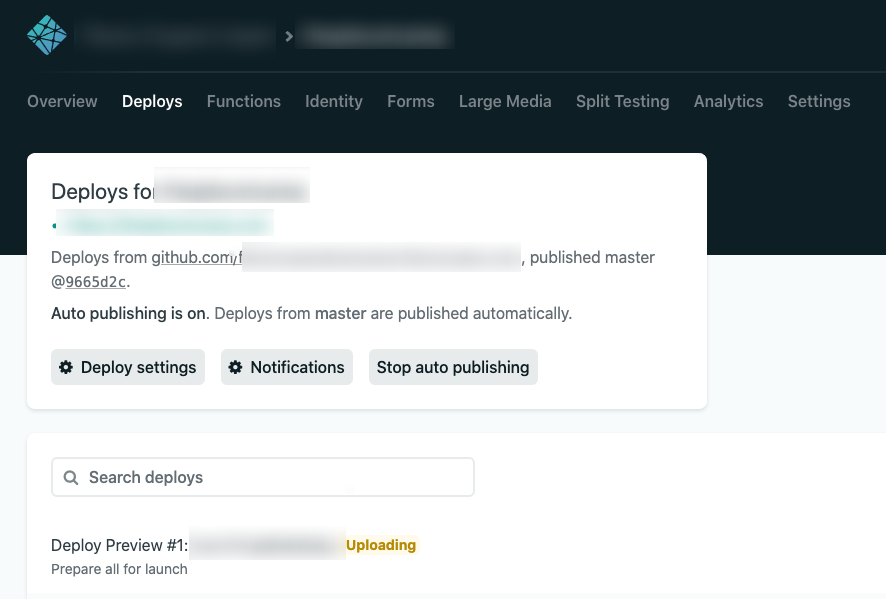The width and height of the screenshot is (886, 599).
Task: Click the gear icon on Notifications
Action: pyautogui.click(x=236, y=367)
